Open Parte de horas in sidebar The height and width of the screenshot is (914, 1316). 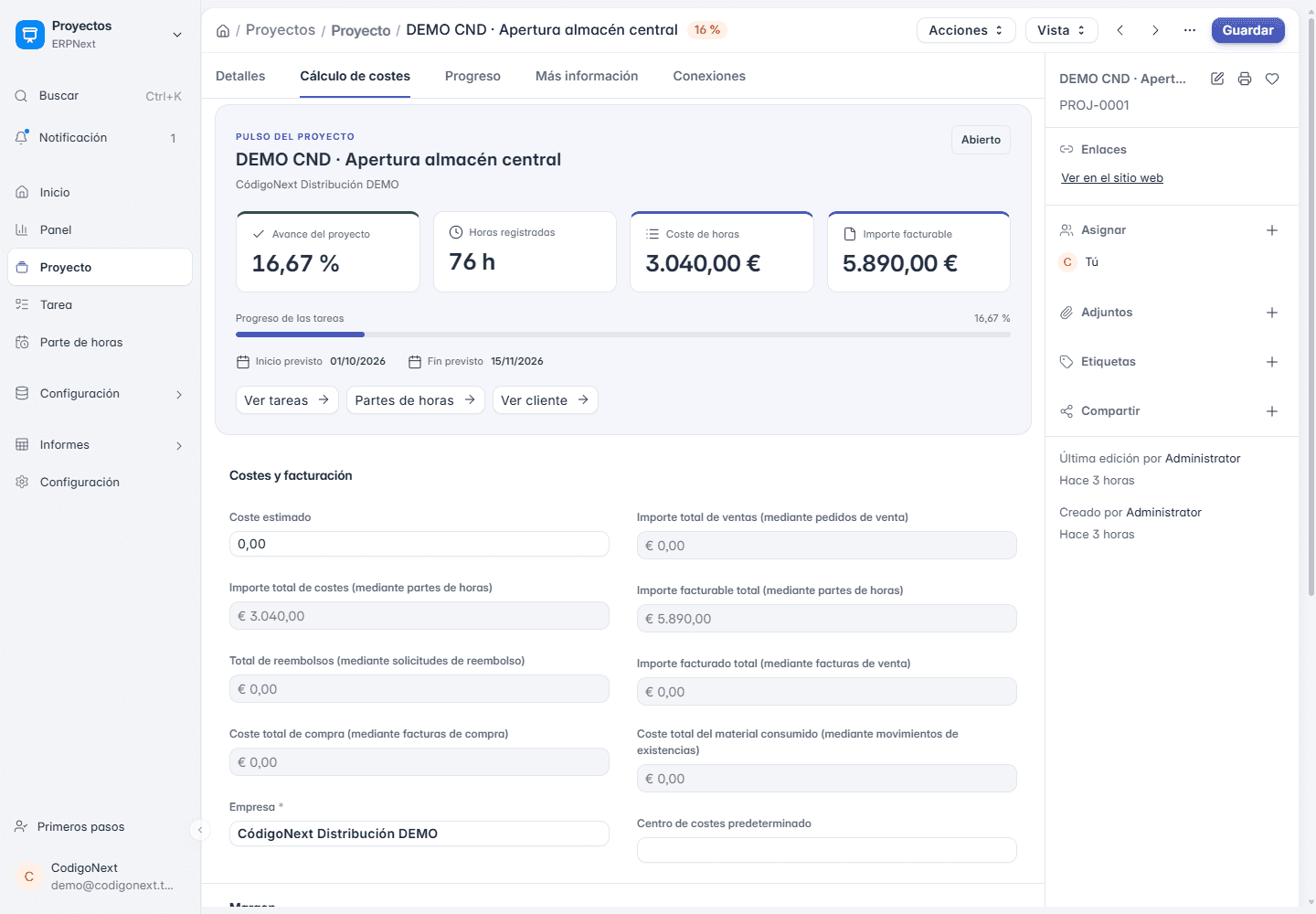(100, 343)
